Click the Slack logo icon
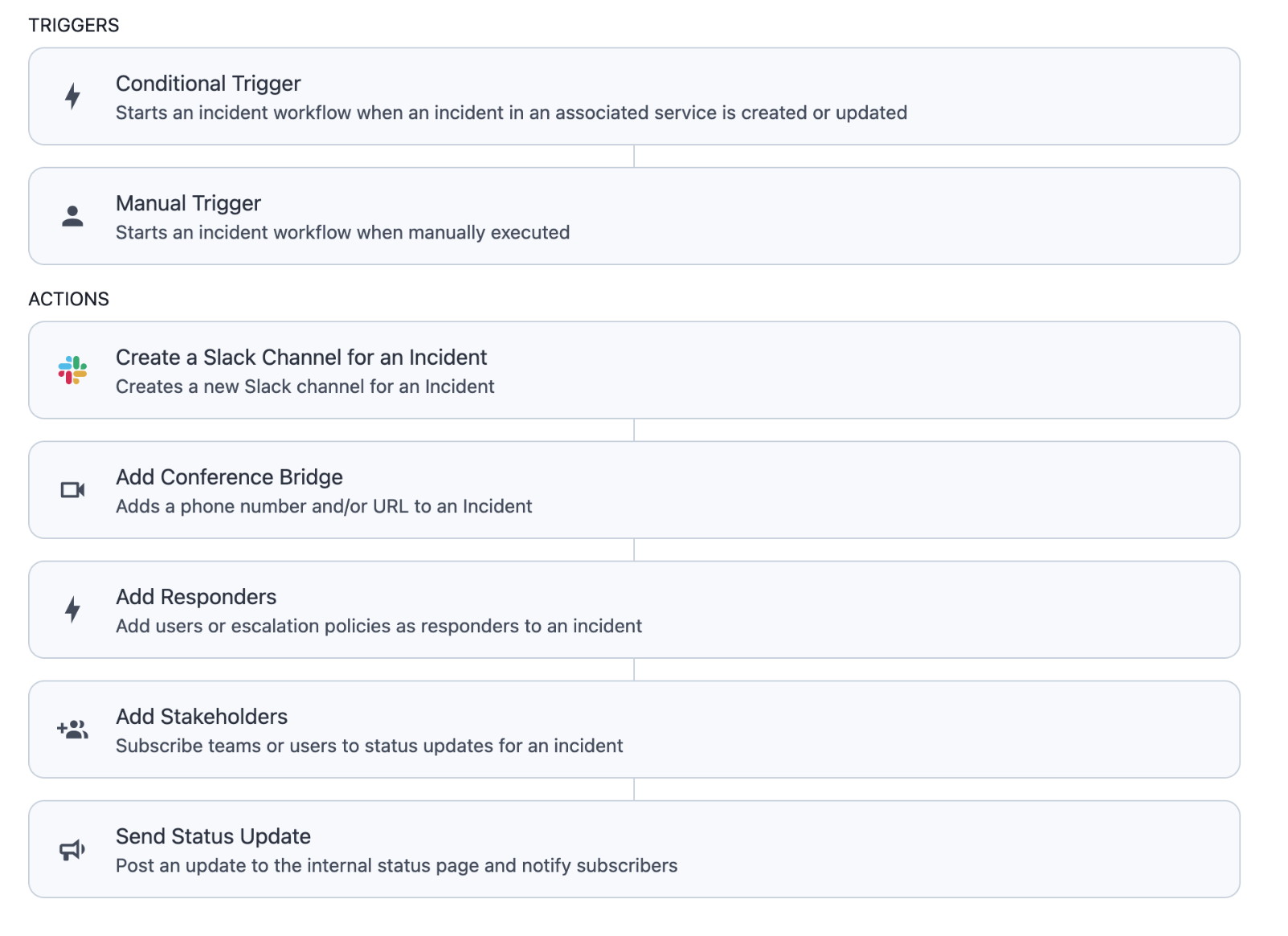 tap(72, 370)
